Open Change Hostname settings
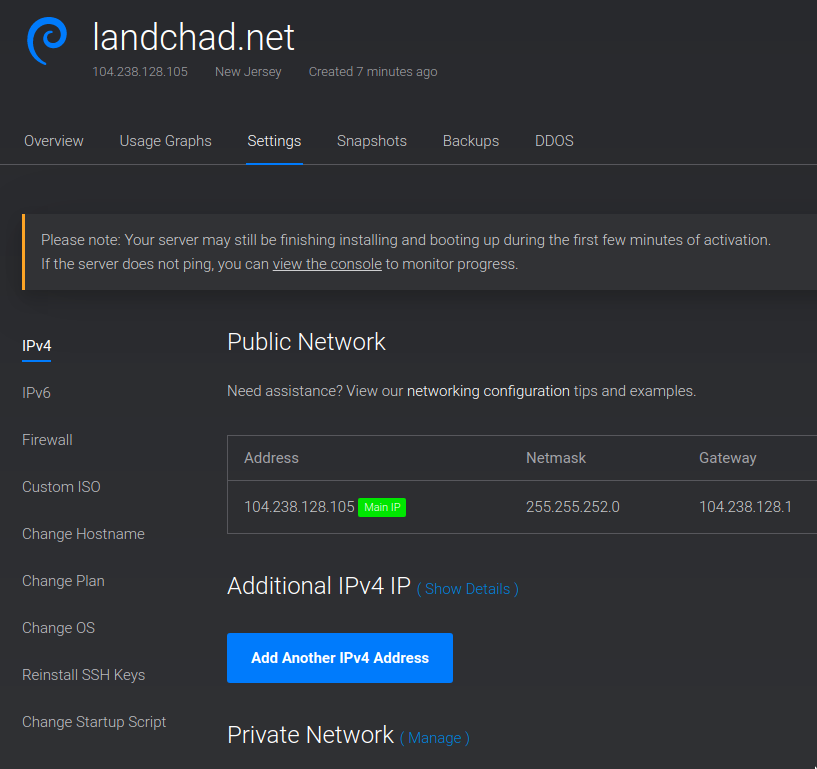Image resolution: width=817 pixels, height=769 pixels. pos(83,534)
